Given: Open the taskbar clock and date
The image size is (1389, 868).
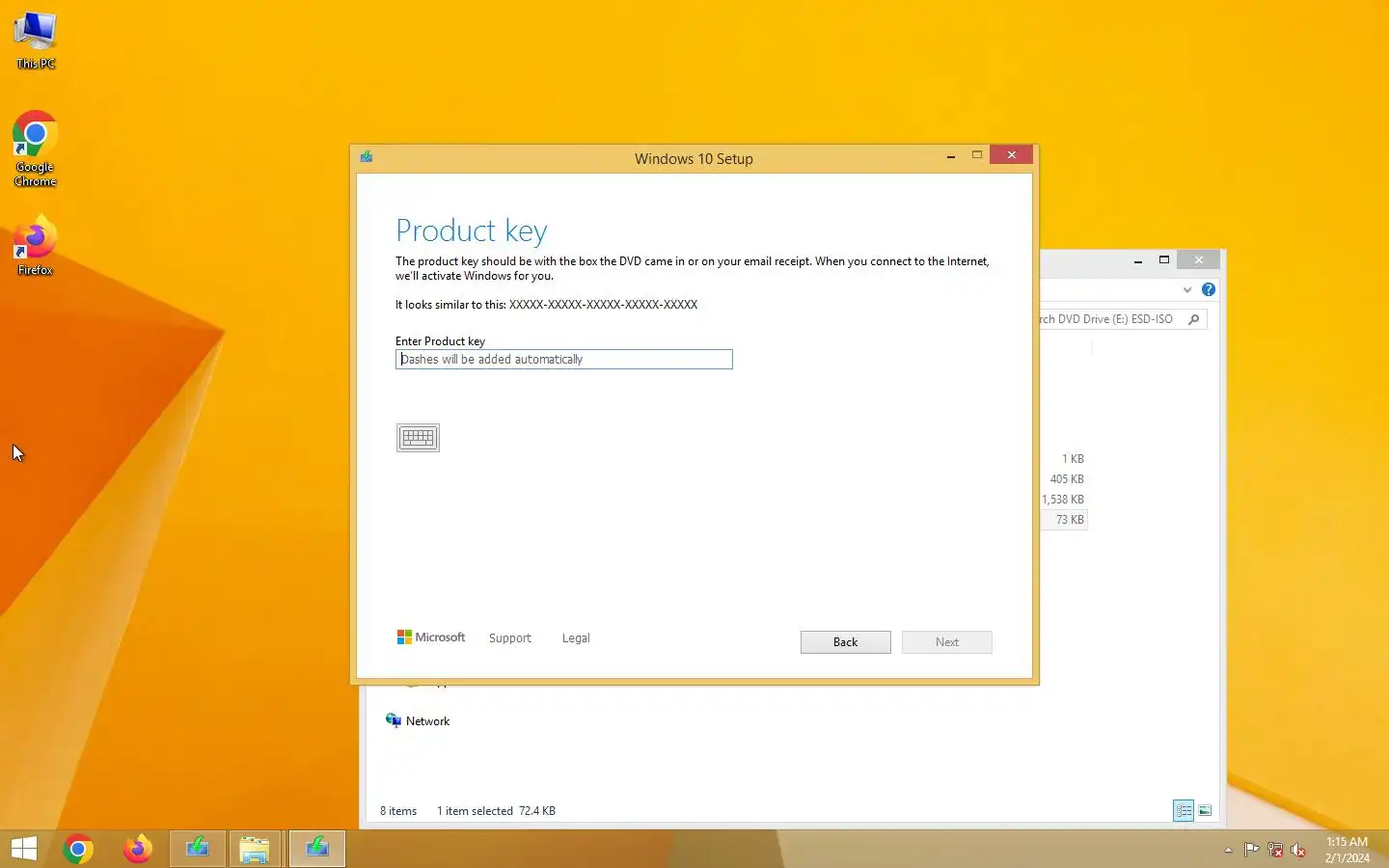Looking at the screenshot, I should 1348,850.
